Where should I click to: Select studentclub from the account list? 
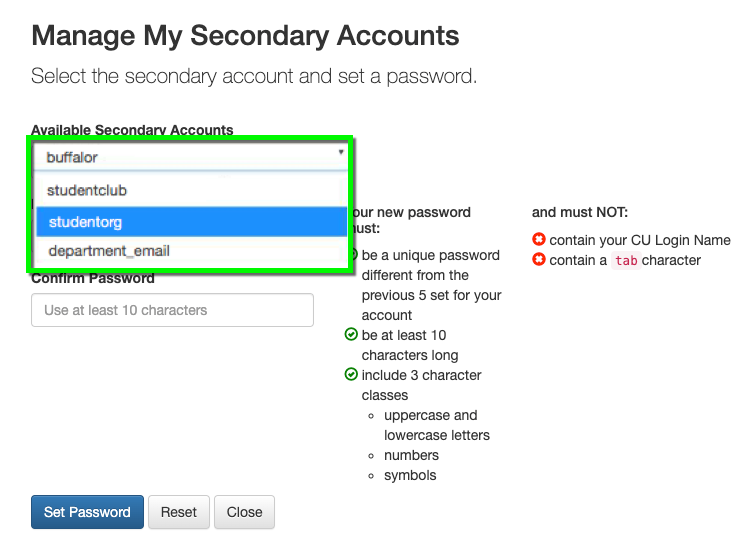[190, 190]
